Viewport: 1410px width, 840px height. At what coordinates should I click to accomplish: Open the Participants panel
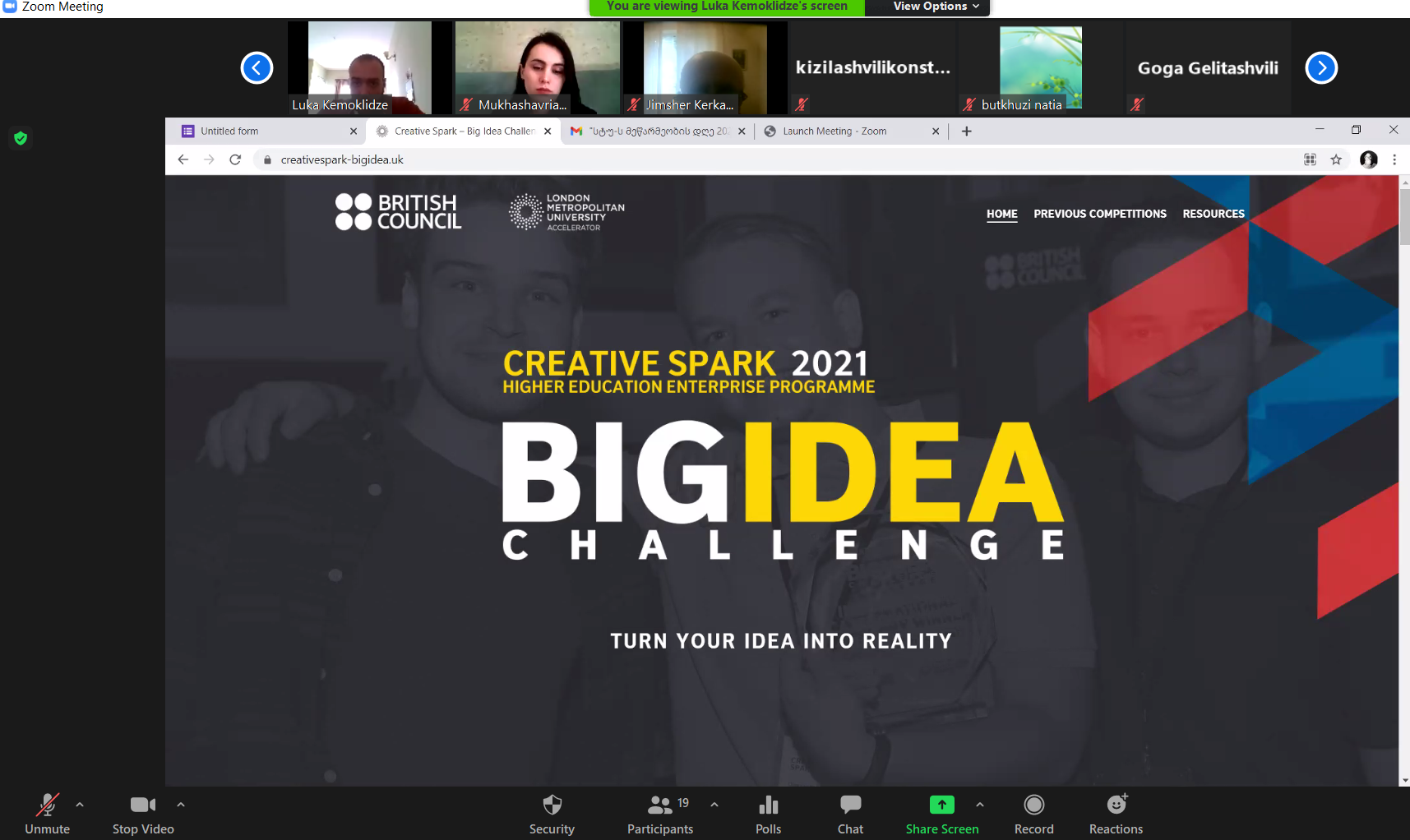click(660, 814)
